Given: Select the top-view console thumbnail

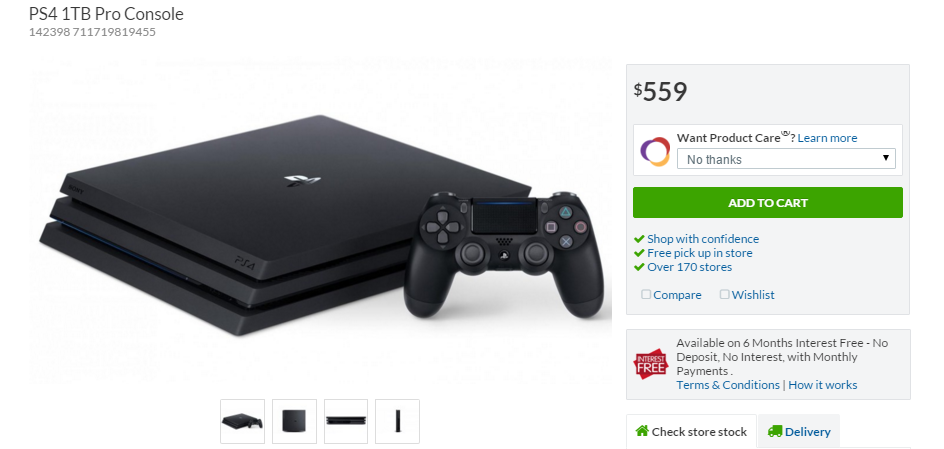Looking at the screenshot, I should pos(294,421).
